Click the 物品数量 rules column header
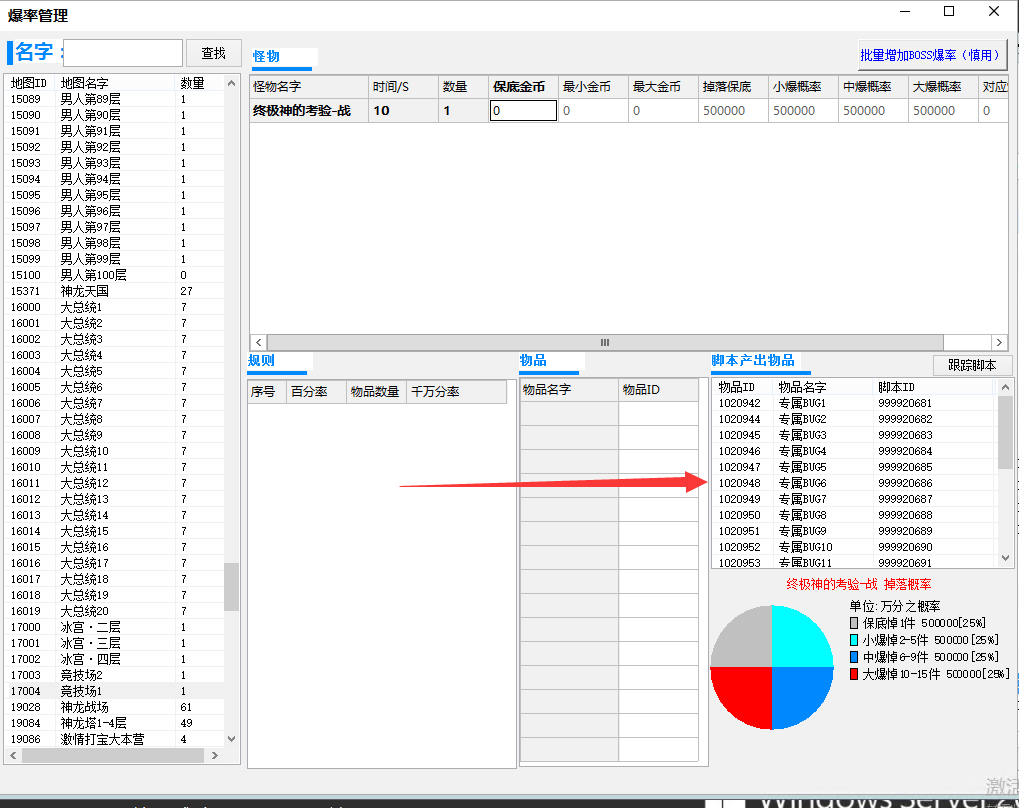 [x=376, y=392]
